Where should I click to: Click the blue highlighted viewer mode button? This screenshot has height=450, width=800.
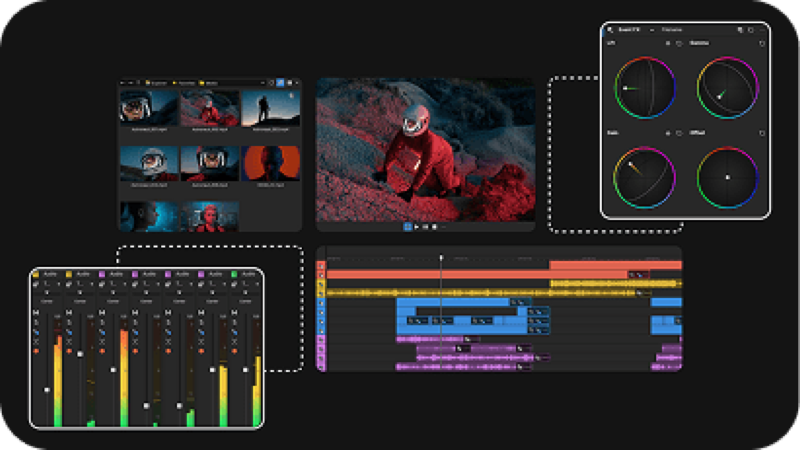[x=408, y=227]
